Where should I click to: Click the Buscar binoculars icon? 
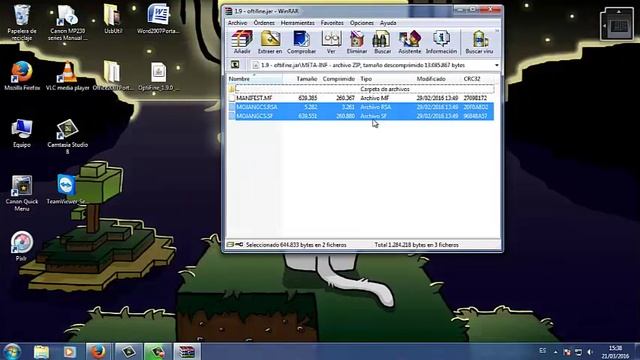point(382,42)
